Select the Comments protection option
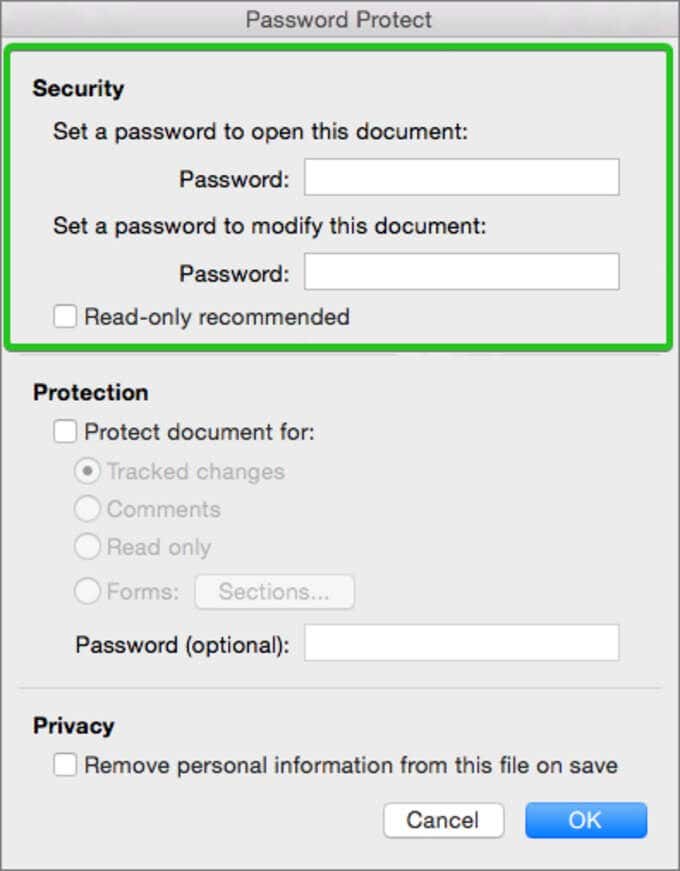680x871 pixels. (88, 509)
